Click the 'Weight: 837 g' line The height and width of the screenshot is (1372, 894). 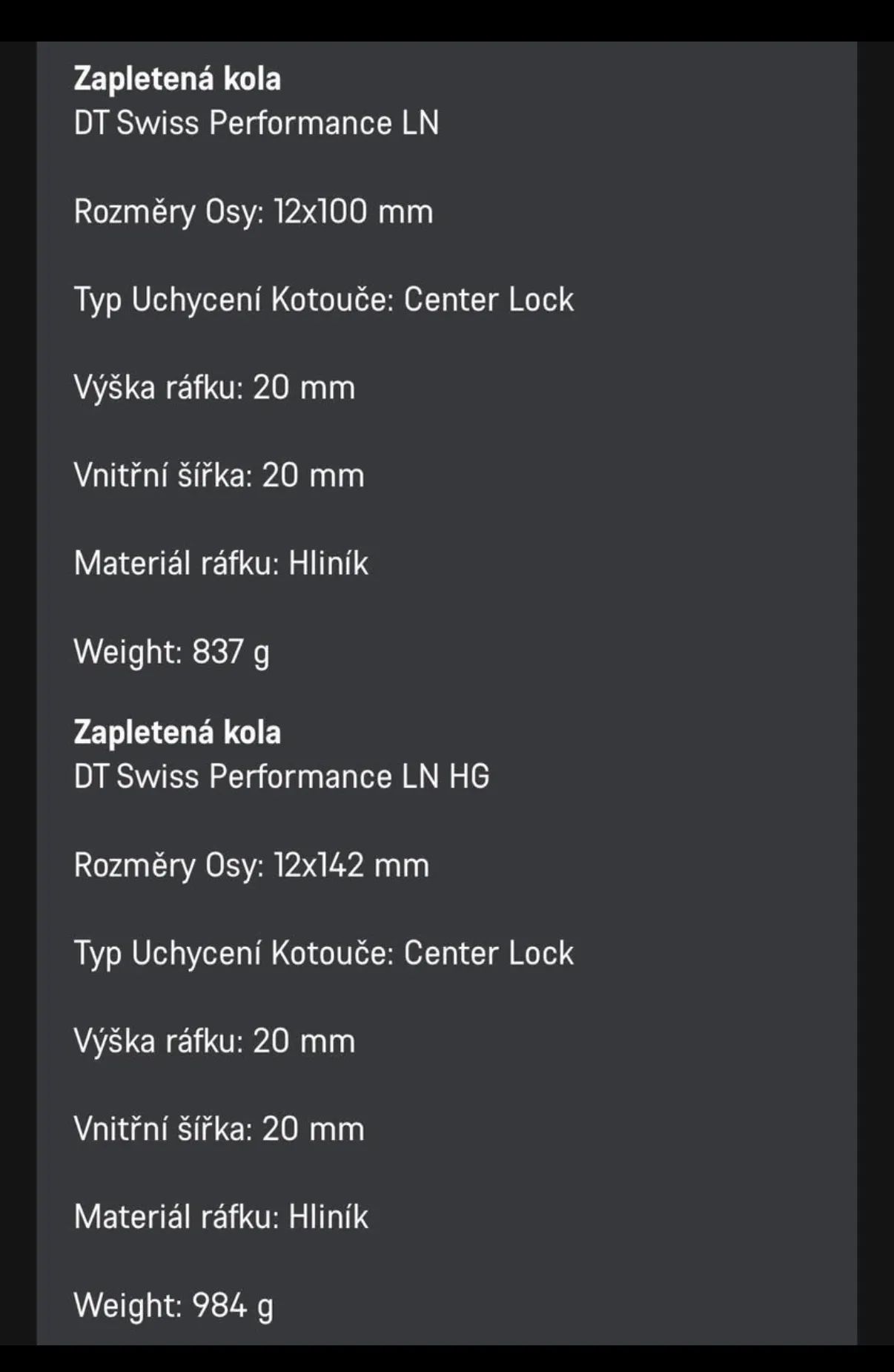pos(172,652)
